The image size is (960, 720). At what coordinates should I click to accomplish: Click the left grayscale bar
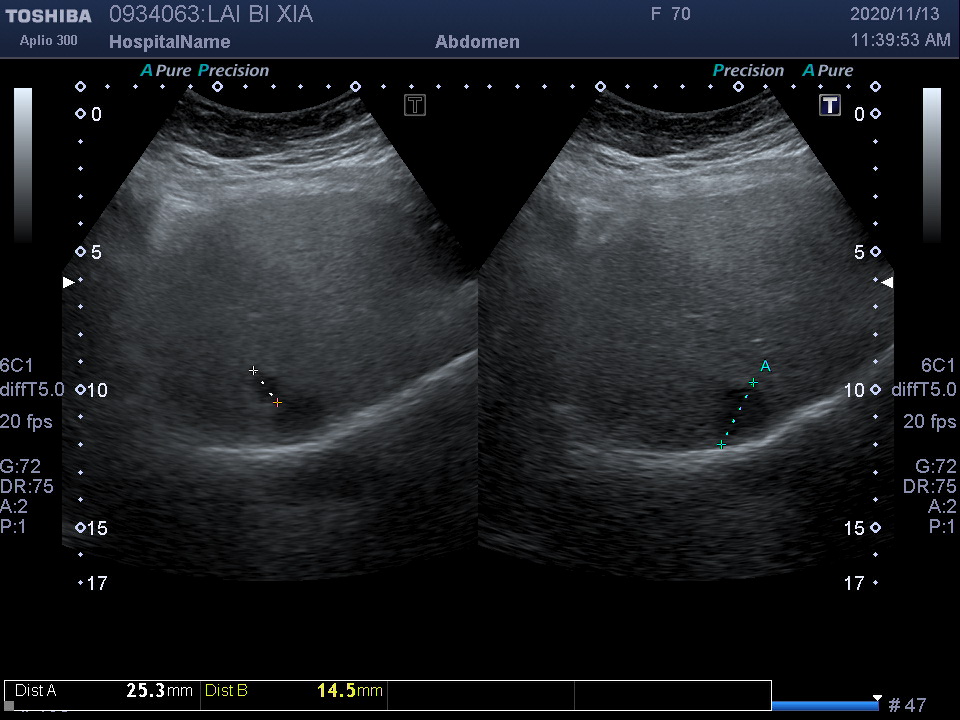click(x=23, y=165)
